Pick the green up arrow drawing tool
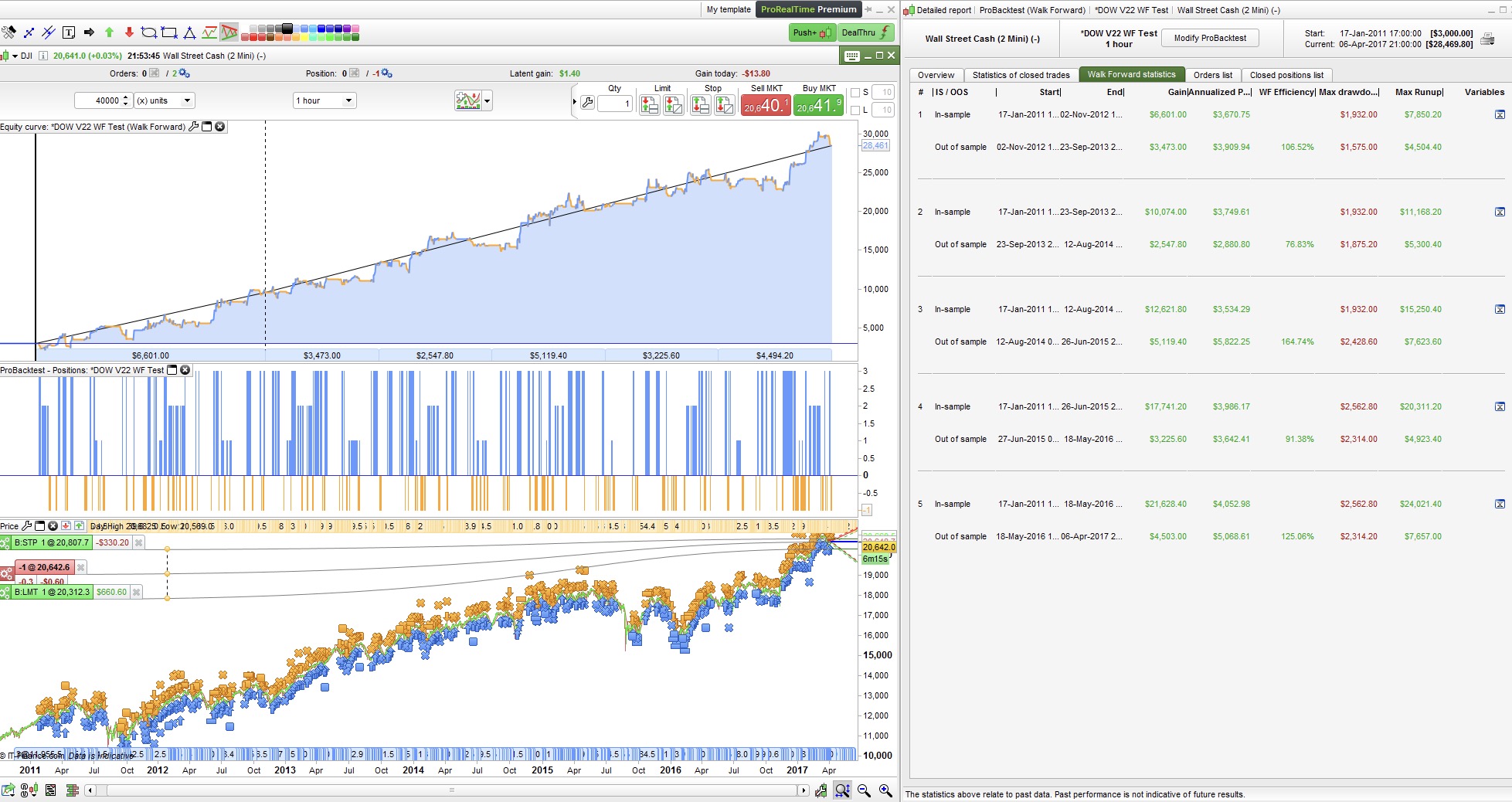 pos(109,32)
